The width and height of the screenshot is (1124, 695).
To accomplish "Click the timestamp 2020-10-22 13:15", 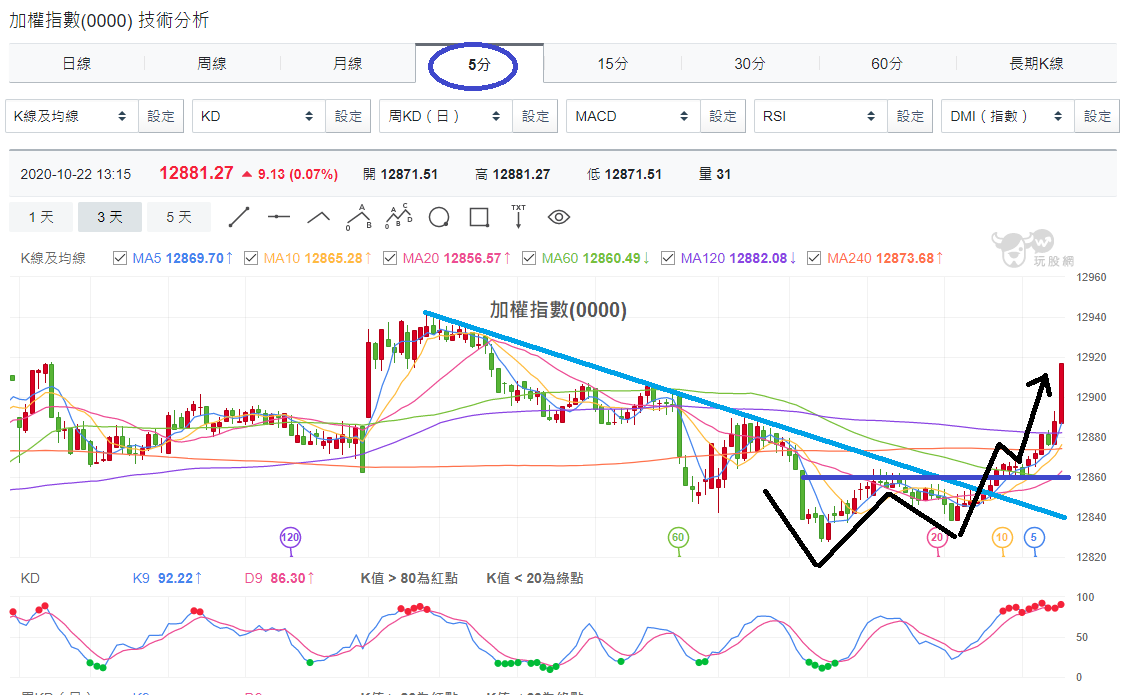I will point(75,174).
